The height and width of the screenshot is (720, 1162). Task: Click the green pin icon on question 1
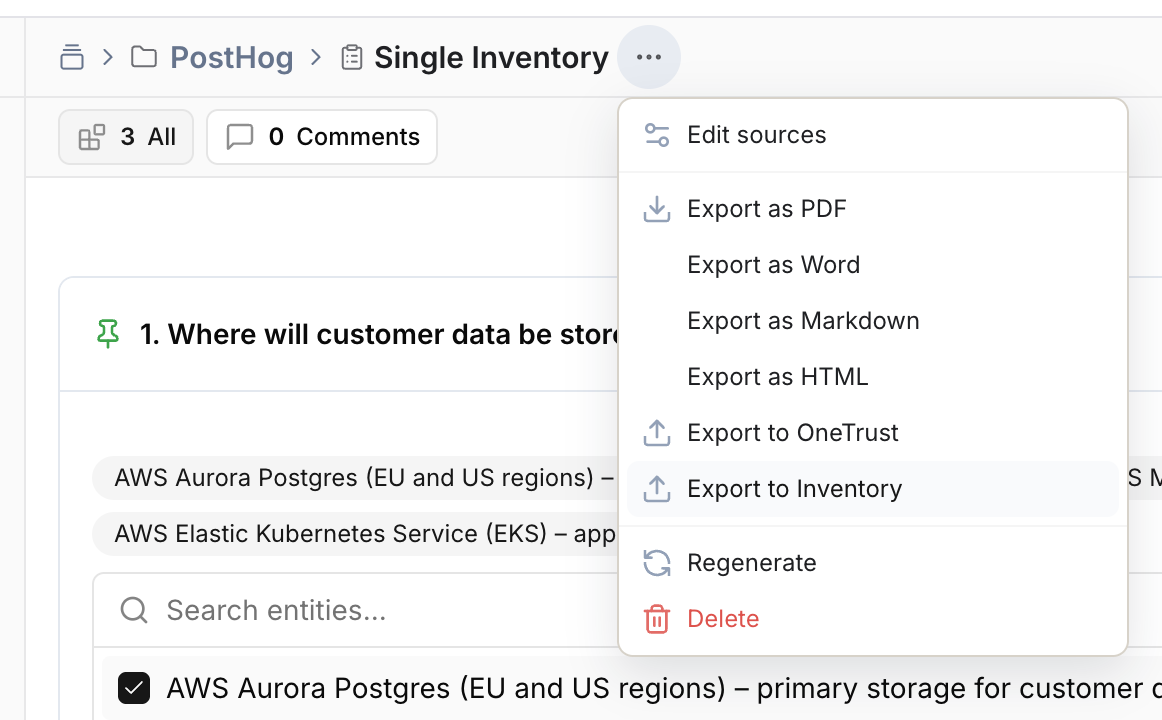point(108,333)
